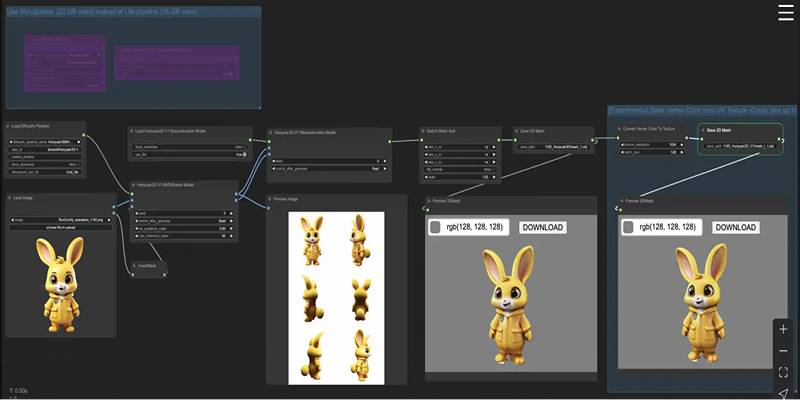Image resolution: width=800 pixels, height=400 pixels.
Task: Click the repo_id field in Load Diffusers Pipeline
Action: 45,149
